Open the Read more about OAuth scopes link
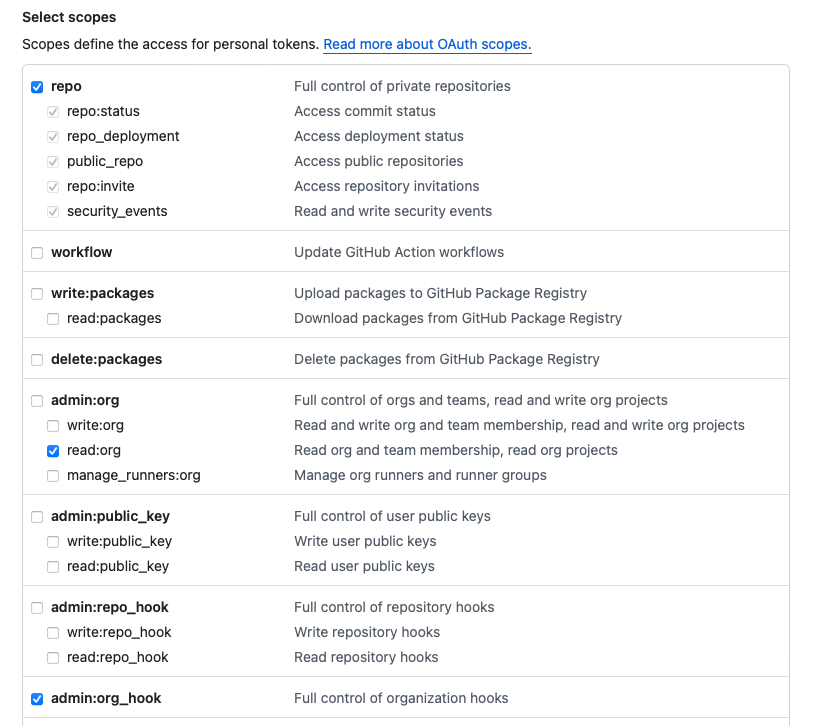The width and height of the screenshot is (820, 726). pos(427,45)
